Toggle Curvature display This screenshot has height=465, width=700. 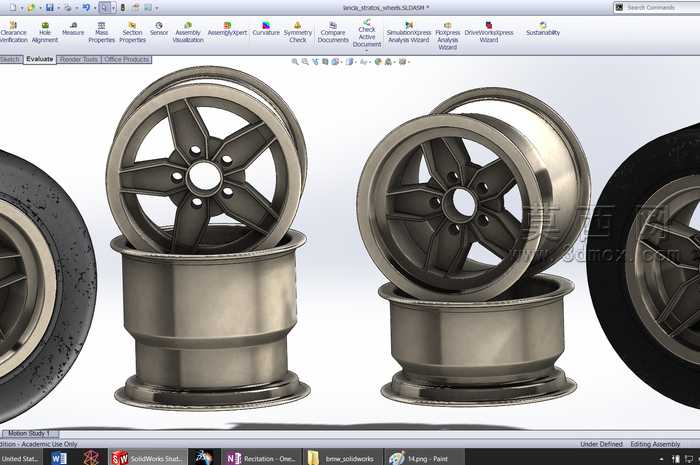pos(266,29)
